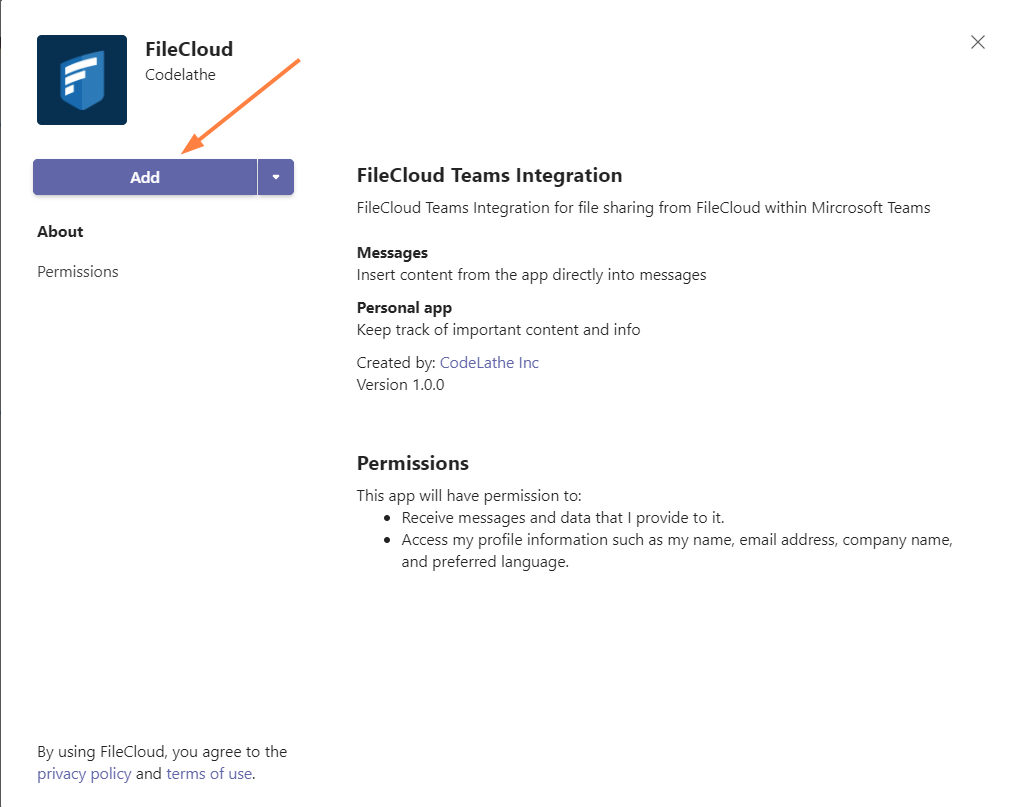This screenshot has width=1012, height=807.
Task: Open the CodeLathe Inc link
Action: pos(489,362)
